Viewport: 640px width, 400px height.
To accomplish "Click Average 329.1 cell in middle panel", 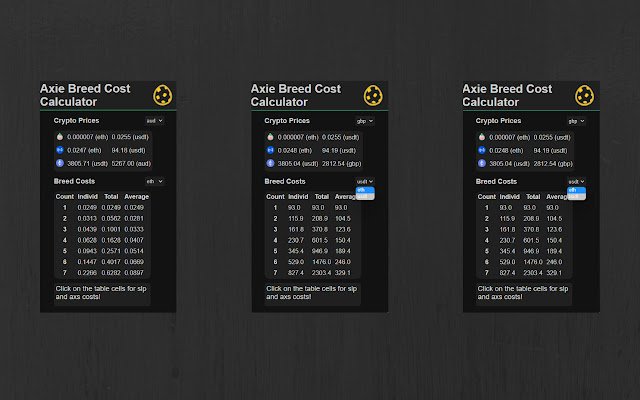I will click(343, 273).
